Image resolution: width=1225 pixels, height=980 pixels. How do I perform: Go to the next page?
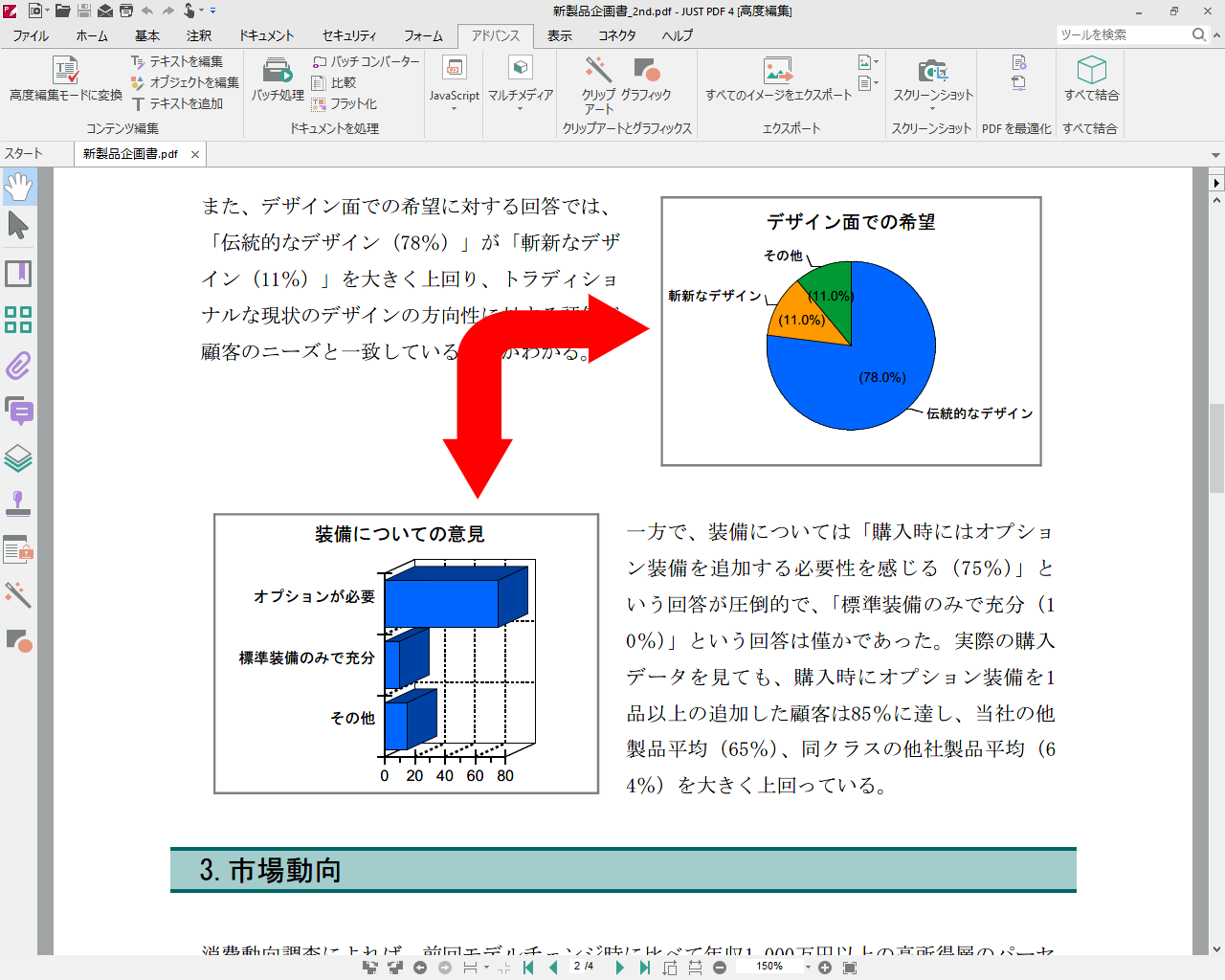tap(619, 968)
